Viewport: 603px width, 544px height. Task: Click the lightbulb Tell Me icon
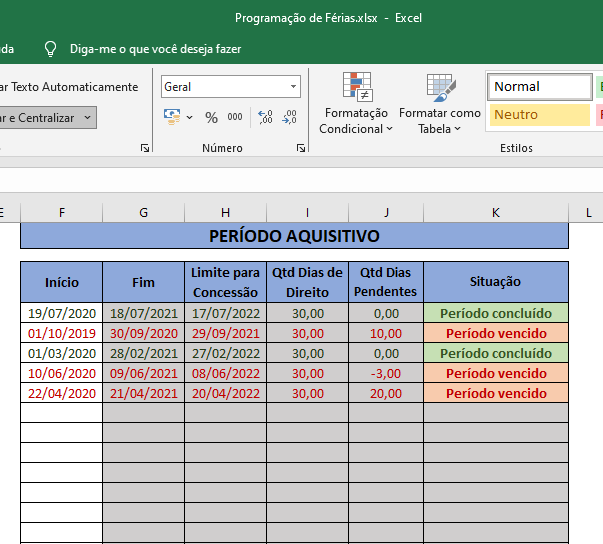point(50,49)
